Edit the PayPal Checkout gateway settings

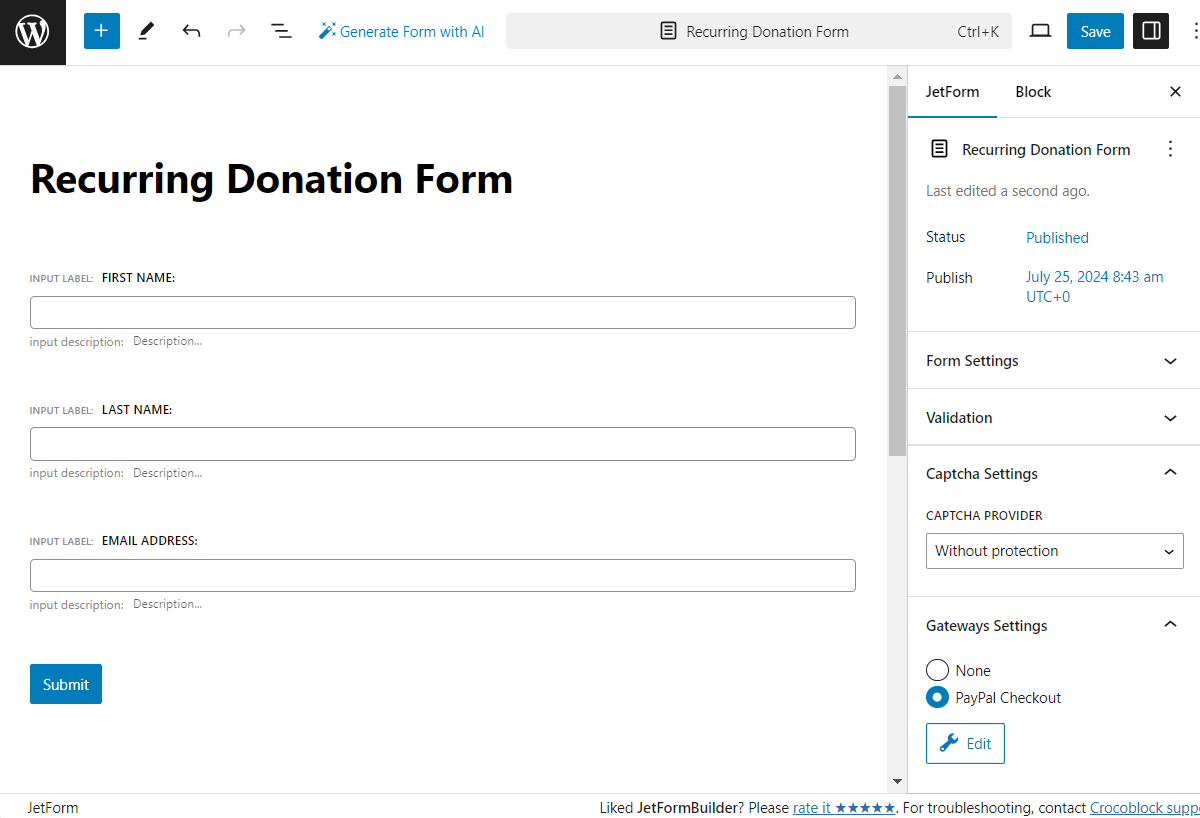pyautogui.click(x=965, y=743)
